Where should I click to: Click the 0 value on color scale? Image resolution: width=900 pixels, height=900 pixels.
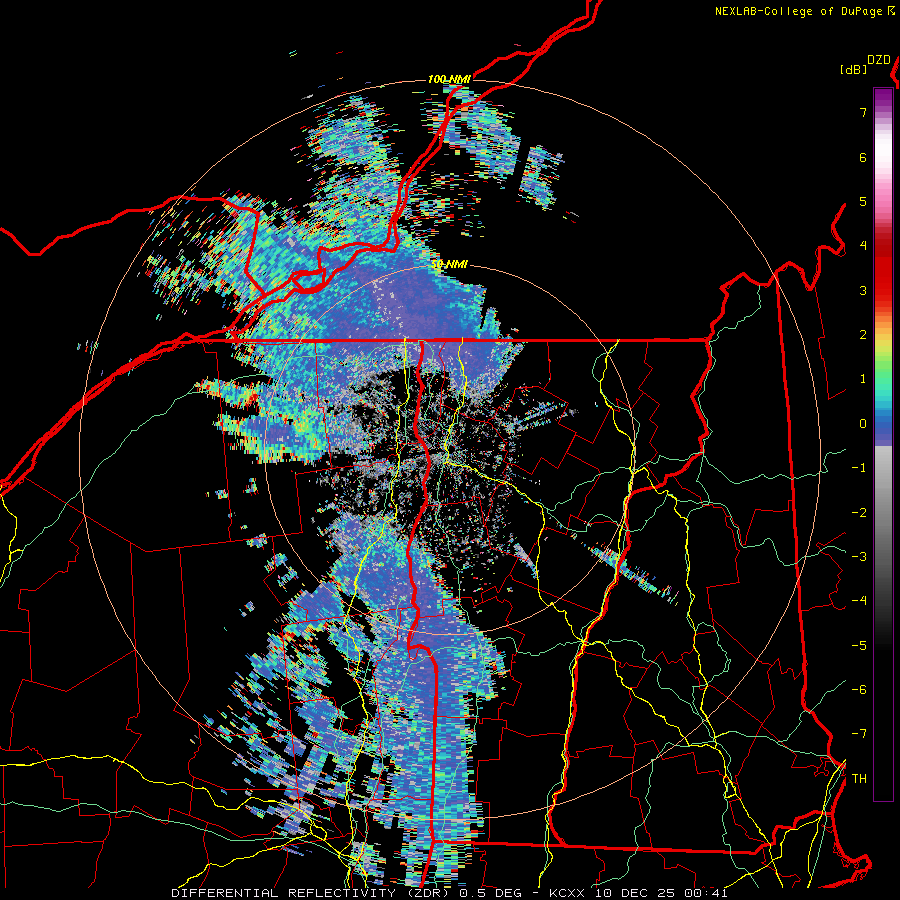point(863,424)
